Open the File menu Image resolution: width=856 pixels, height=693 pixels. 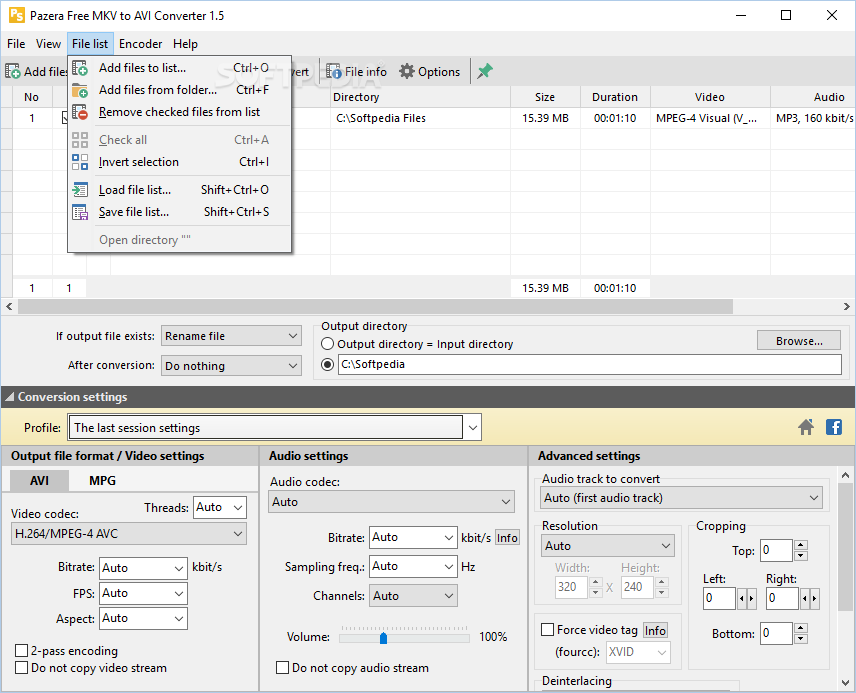pyautogui.click(x=16, y=44)
